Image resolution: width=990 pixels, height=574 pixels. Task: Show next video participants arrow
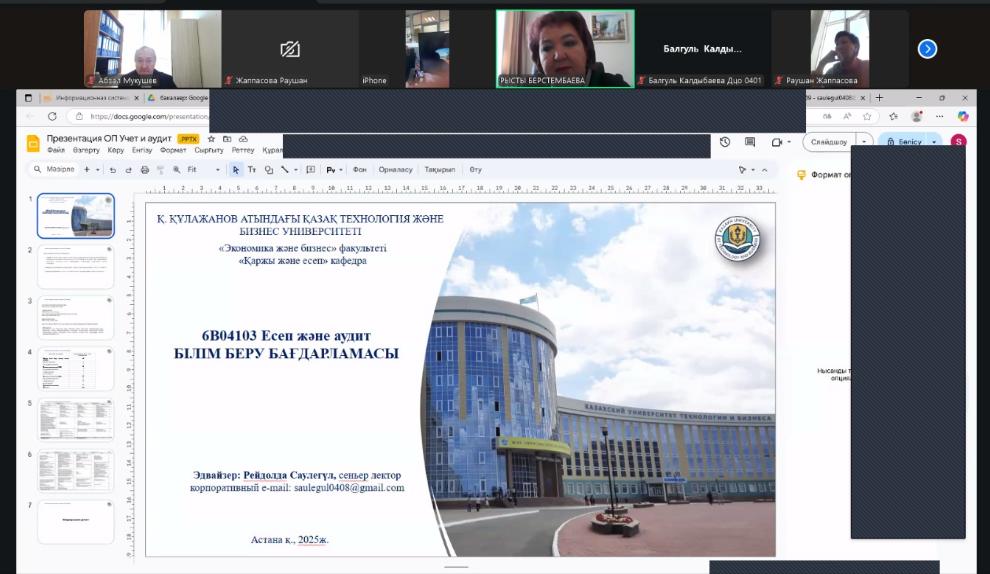pyautogui.click(x=927, y=48)
